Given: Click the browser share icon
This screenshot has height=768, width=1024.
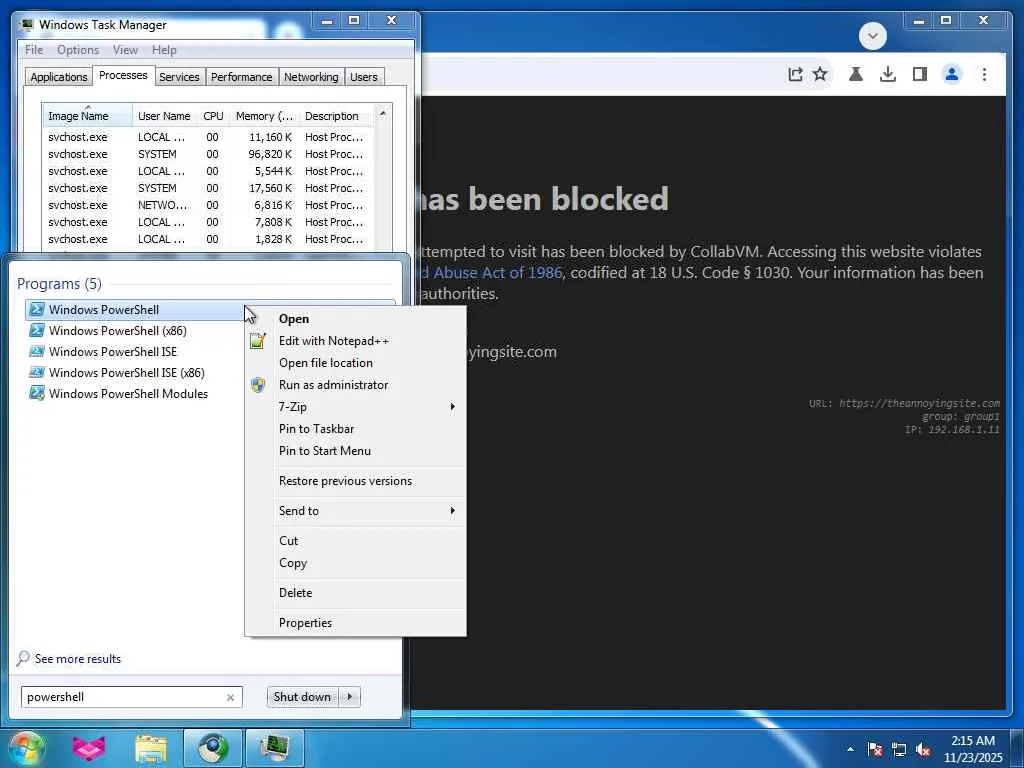Looking at the screenshot, I should tap(795, 74).
